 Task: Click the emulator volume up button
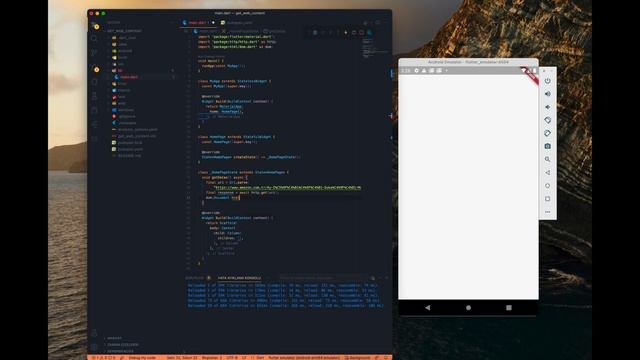[x=548, y=94]
